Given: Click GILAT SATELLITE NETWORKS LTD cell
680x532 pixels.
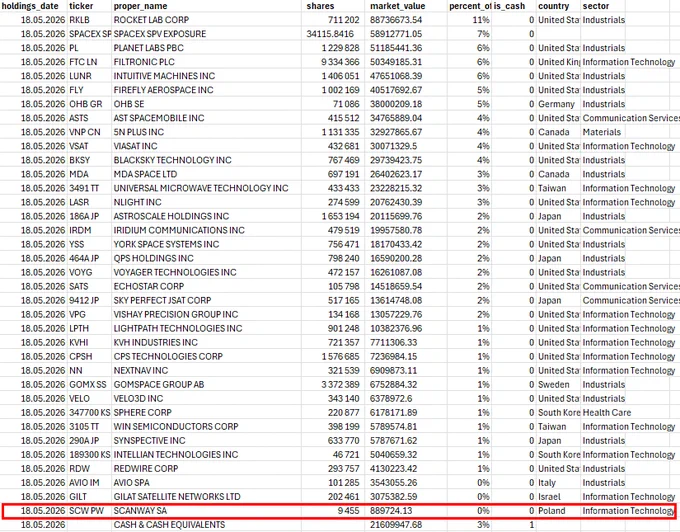Looking at the screenshot, I should (x=207, y=496).
